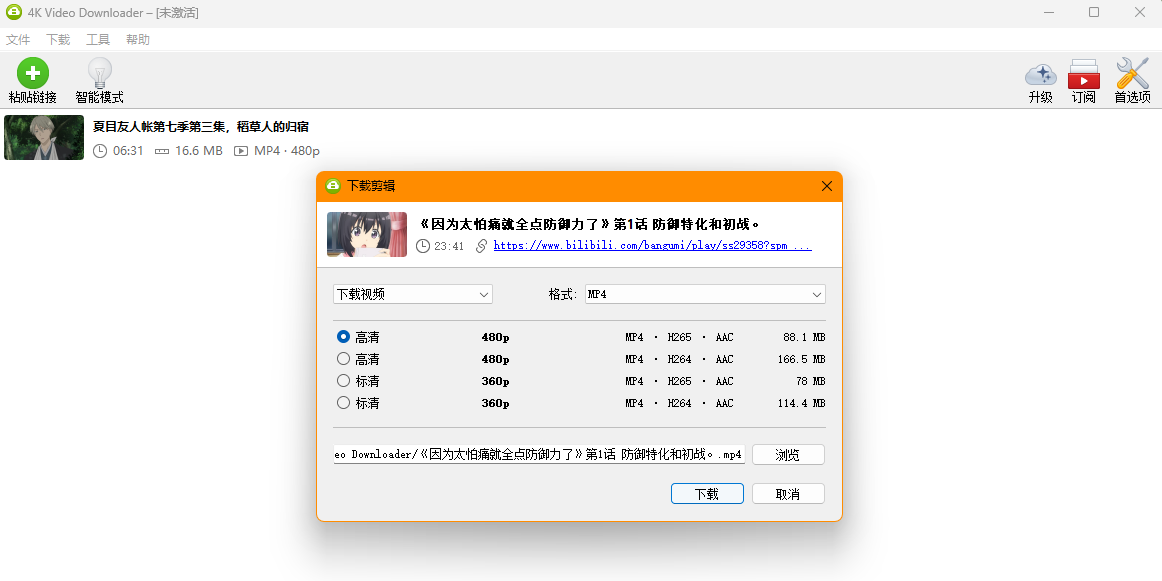Click the dialog's anime video thumbnail

(367, 234)
